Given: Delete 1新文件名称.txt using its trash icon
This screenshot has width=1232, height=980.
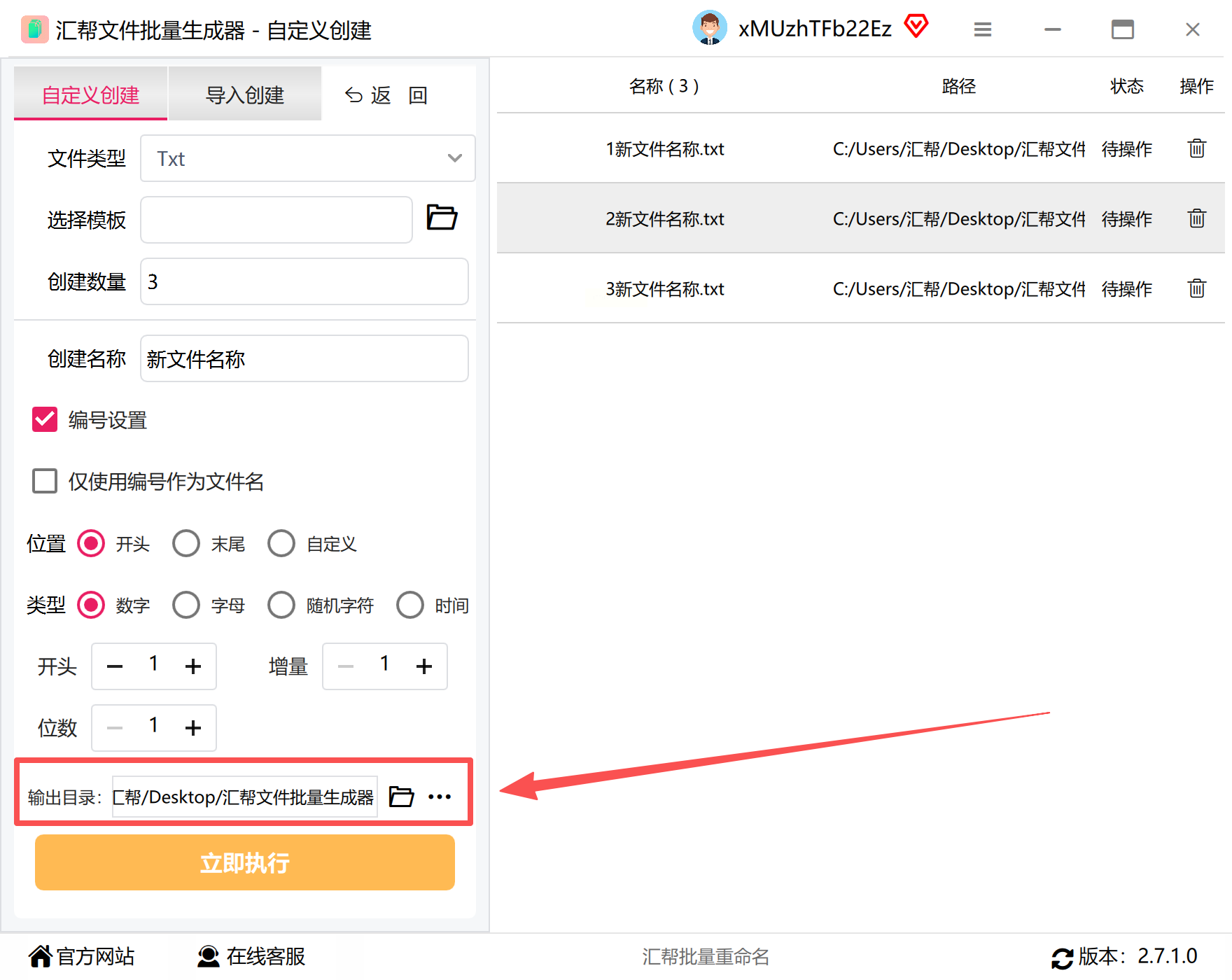Looking at the screenshot, I should click(x=1196, y=148).
